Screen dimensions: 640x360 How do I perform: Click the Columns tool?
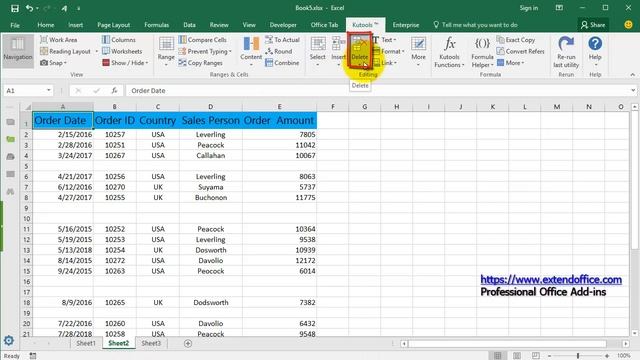(x=118, y=40)
